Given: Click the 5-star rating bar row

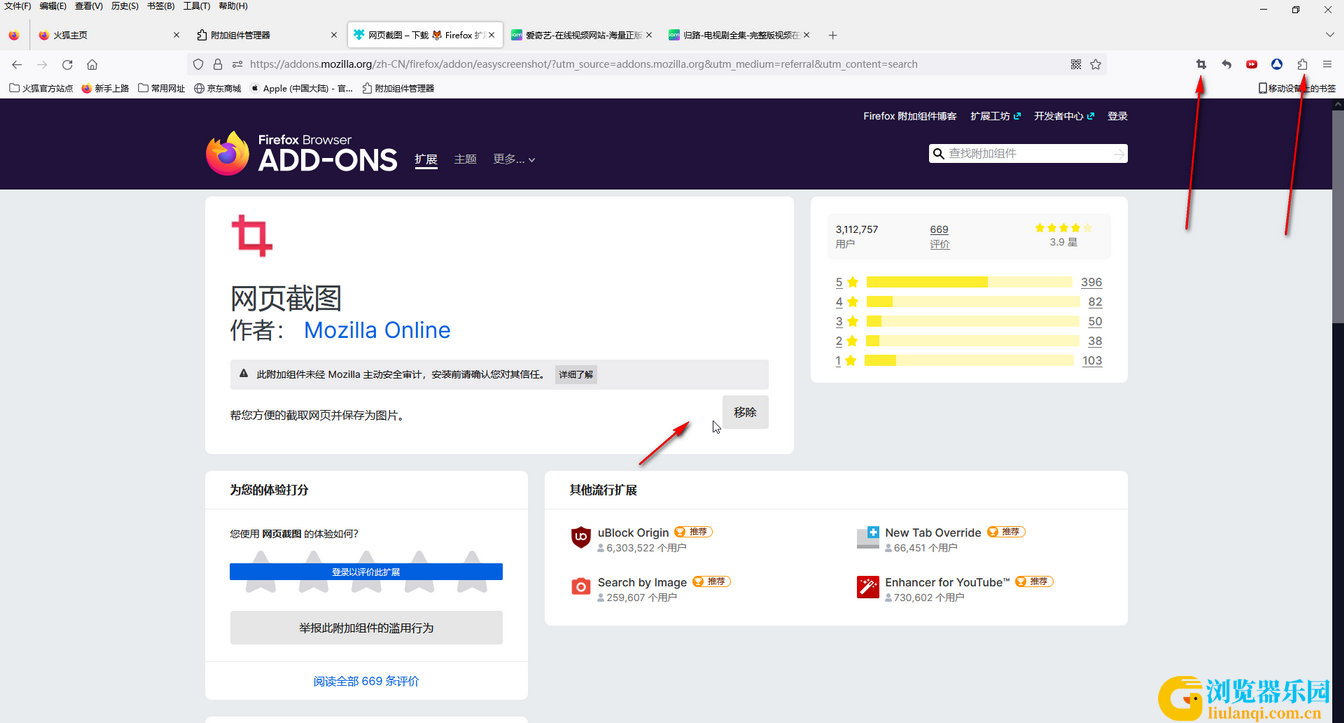Looking at the screenshot, I should tap(969, 282).
